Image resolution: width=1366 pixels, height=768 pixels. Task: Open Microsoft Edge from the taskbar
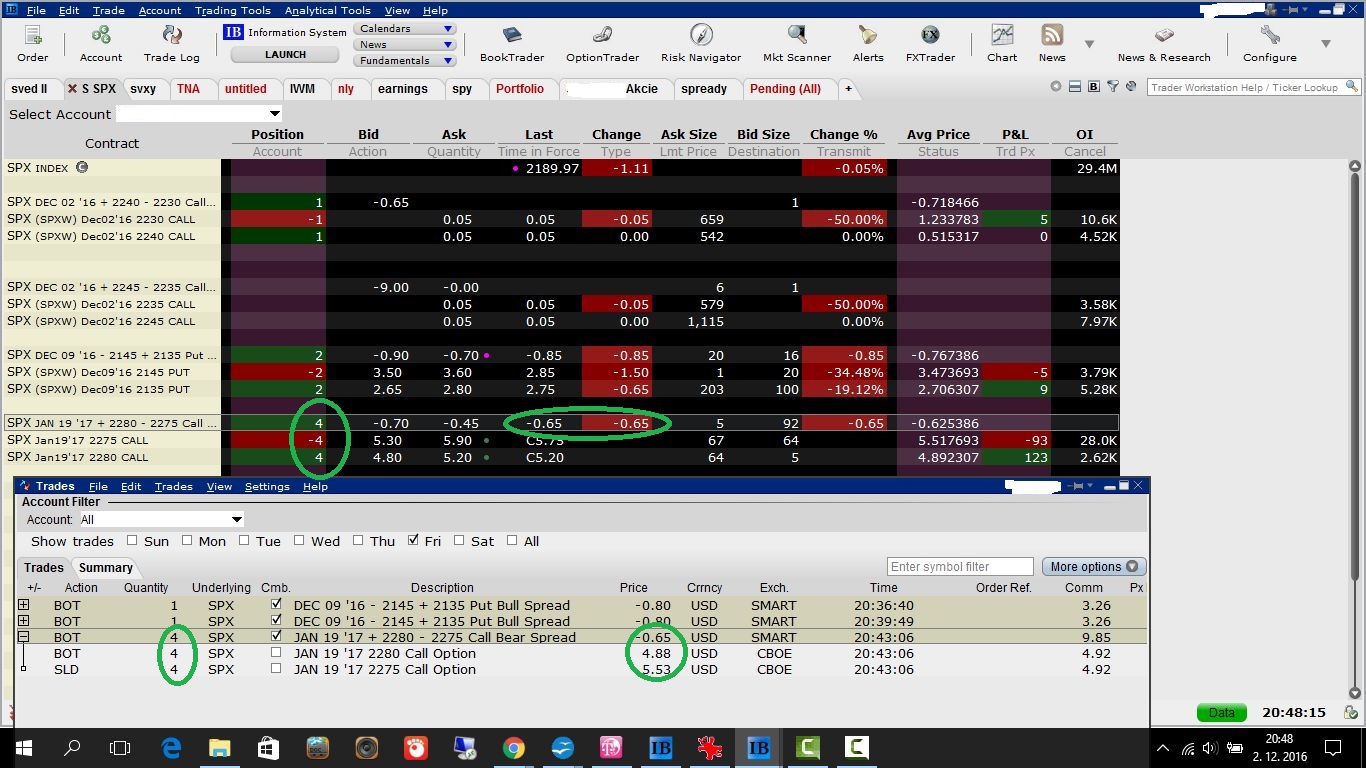tap(170, 747)
